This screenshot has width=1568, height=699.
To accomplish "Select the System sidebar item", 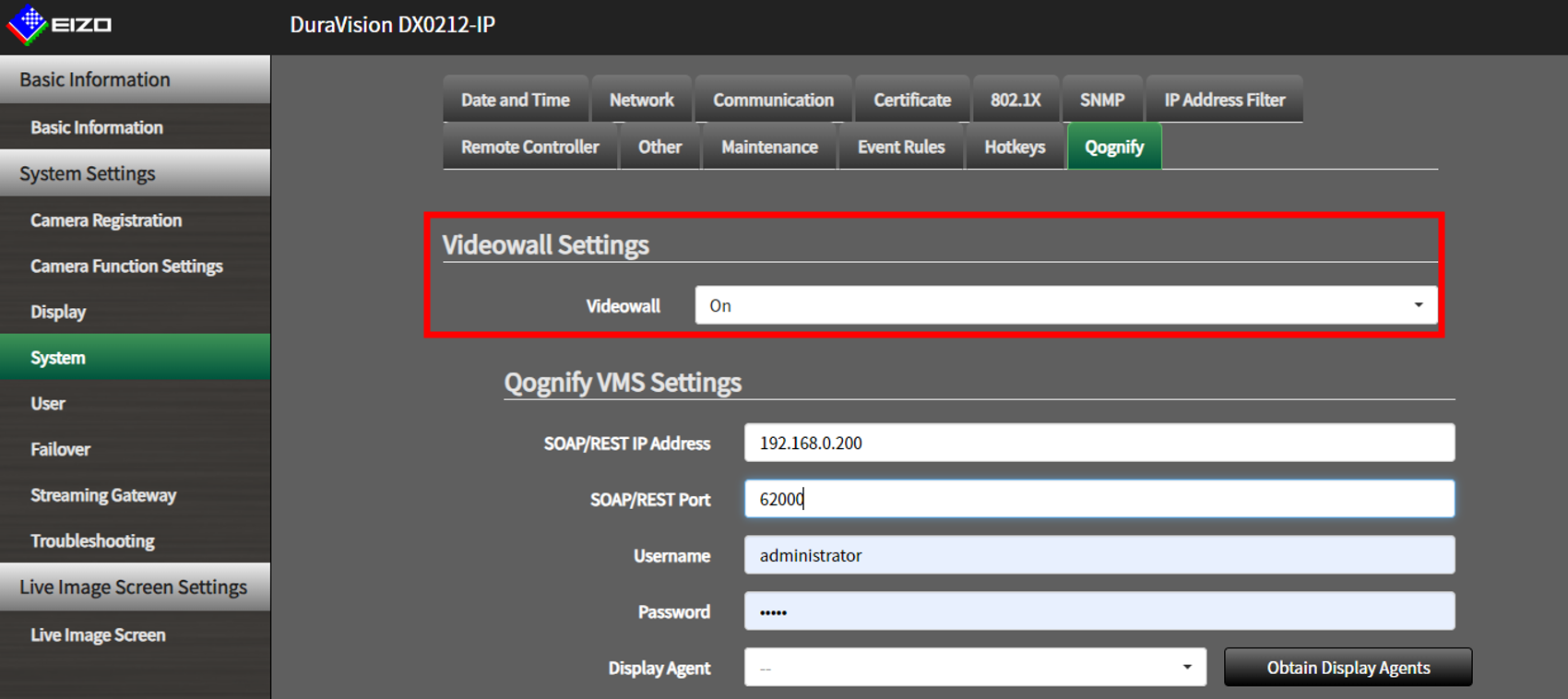I will point(136,357).
